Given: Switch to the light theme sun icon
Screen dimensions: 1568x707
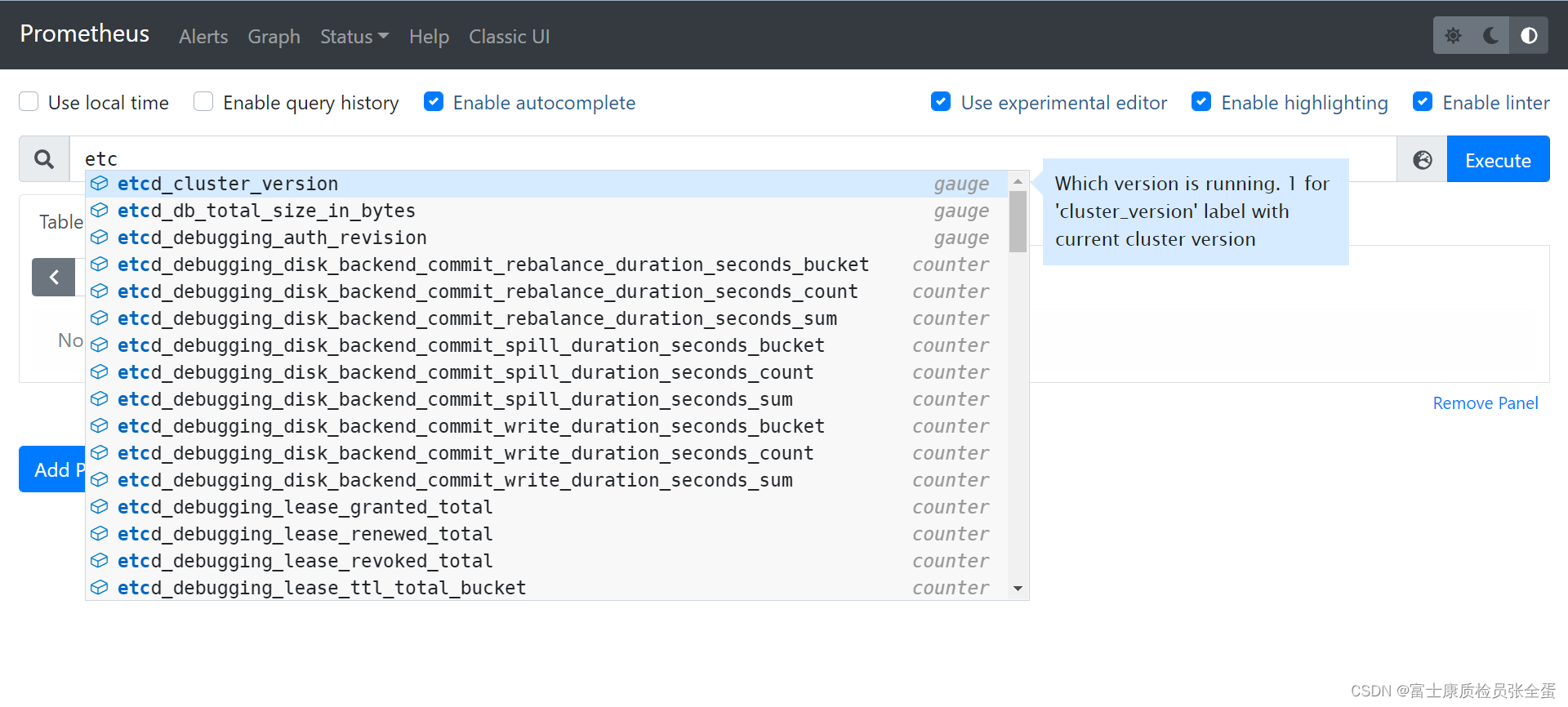Looking at the screenshot, I should [1453, 36].
